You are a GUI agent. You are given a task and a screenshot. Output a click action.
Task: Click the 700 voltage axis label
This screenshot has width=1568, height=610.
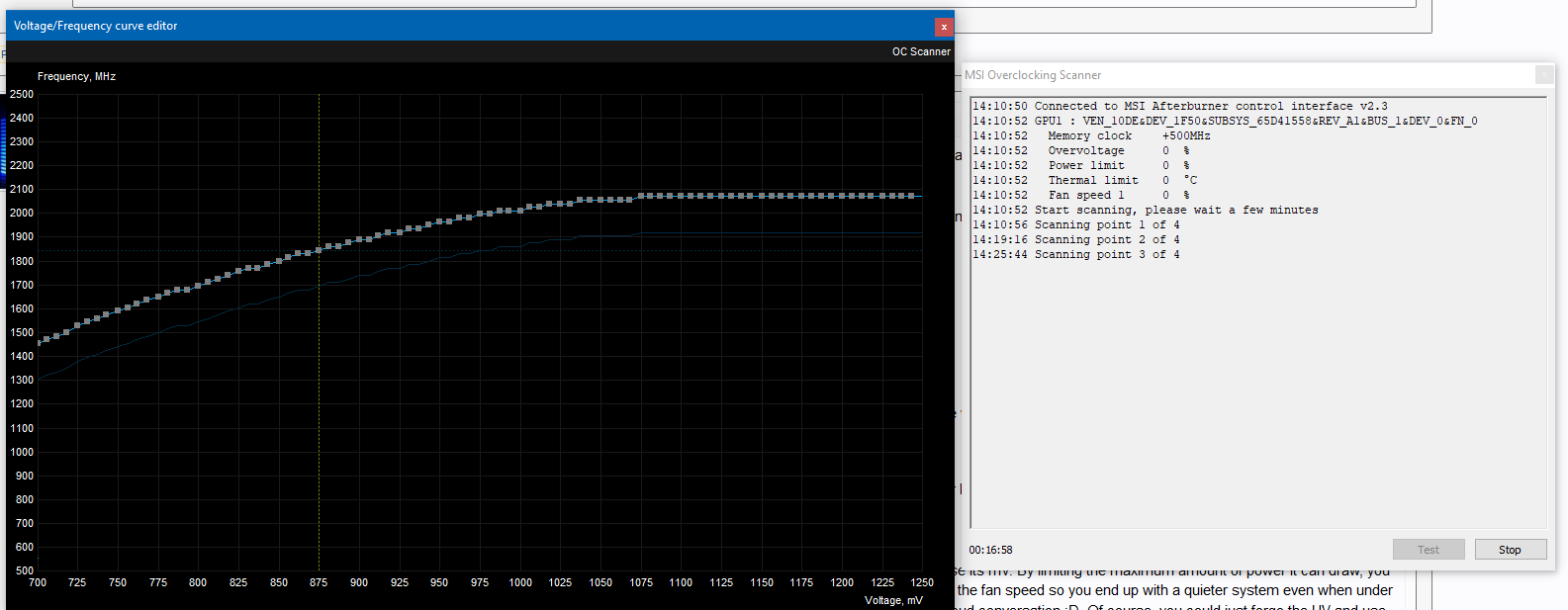38,582
